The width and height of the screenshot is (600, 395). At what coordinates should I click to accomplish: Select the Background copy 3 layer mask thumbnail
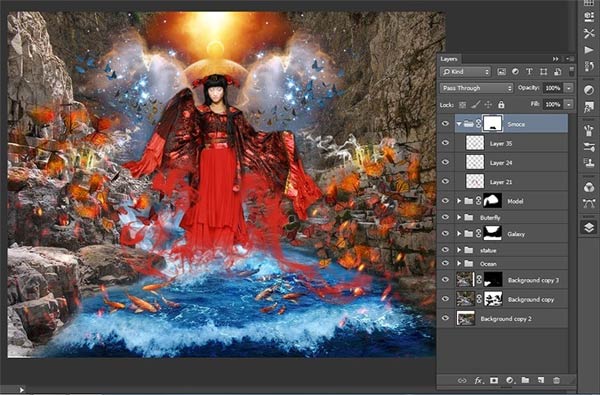[x=493, y=280]
